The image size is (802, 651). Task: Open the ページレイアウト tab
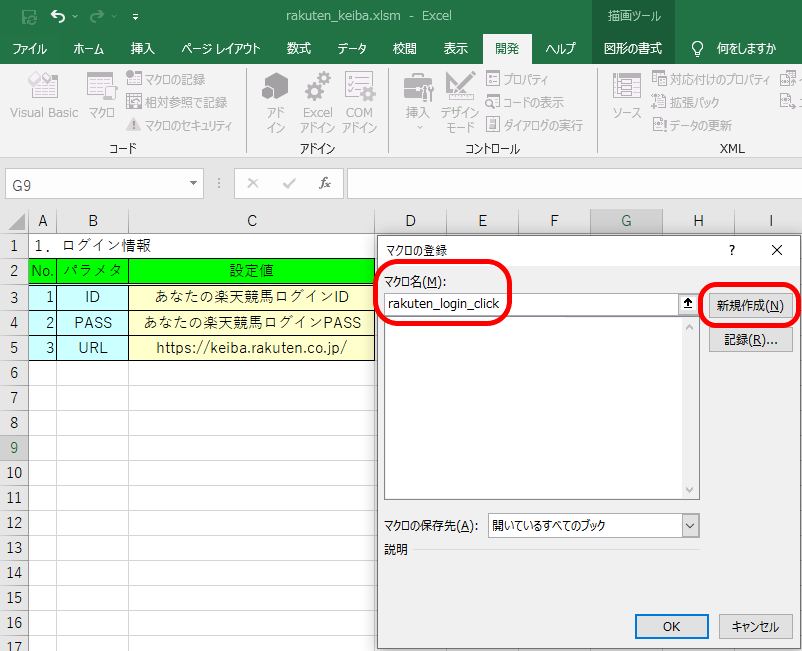pos(220,49)
